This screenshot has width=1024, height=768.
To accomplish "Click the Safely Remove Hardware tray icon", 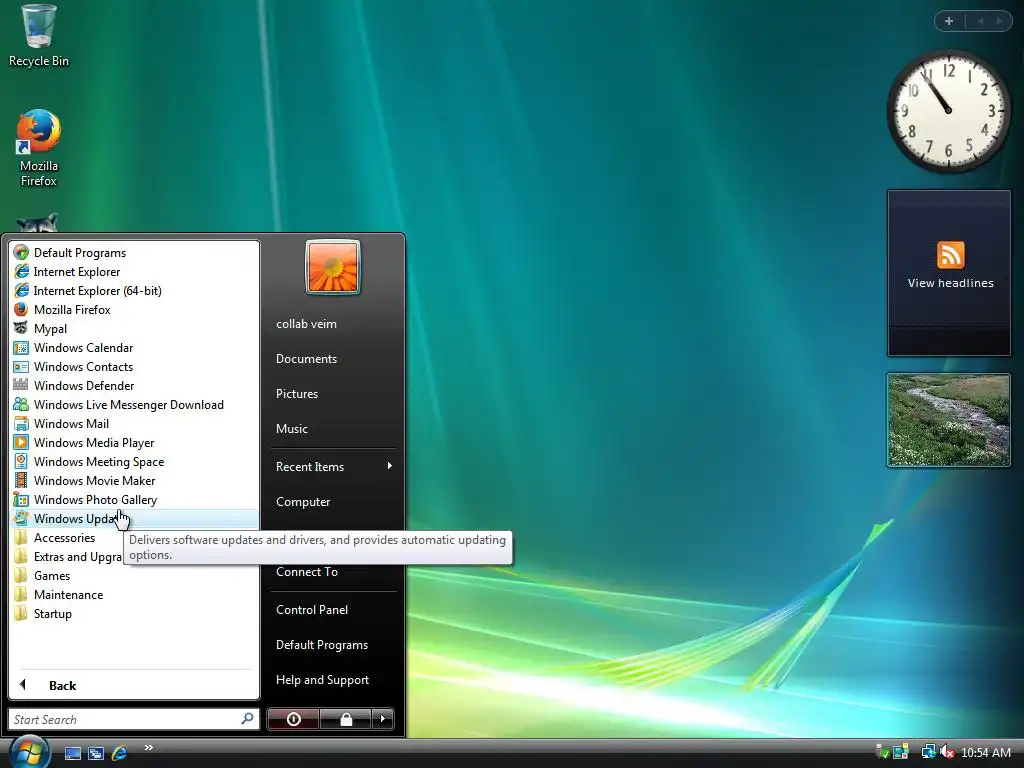I will point(882,753).
